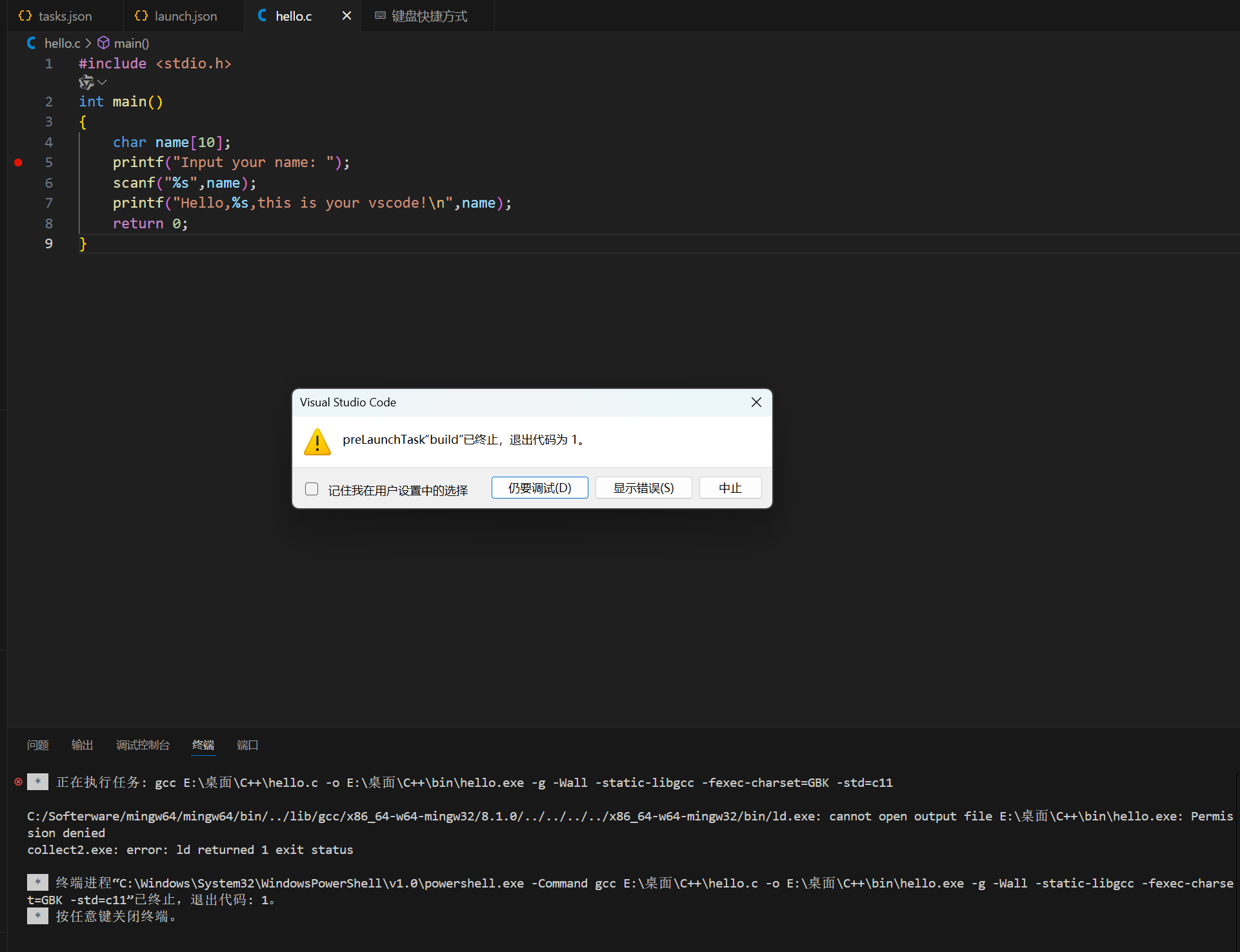1240x952 pixels.
Task: Close the Visual Studio Code dialog
Action: click(756, 402)
